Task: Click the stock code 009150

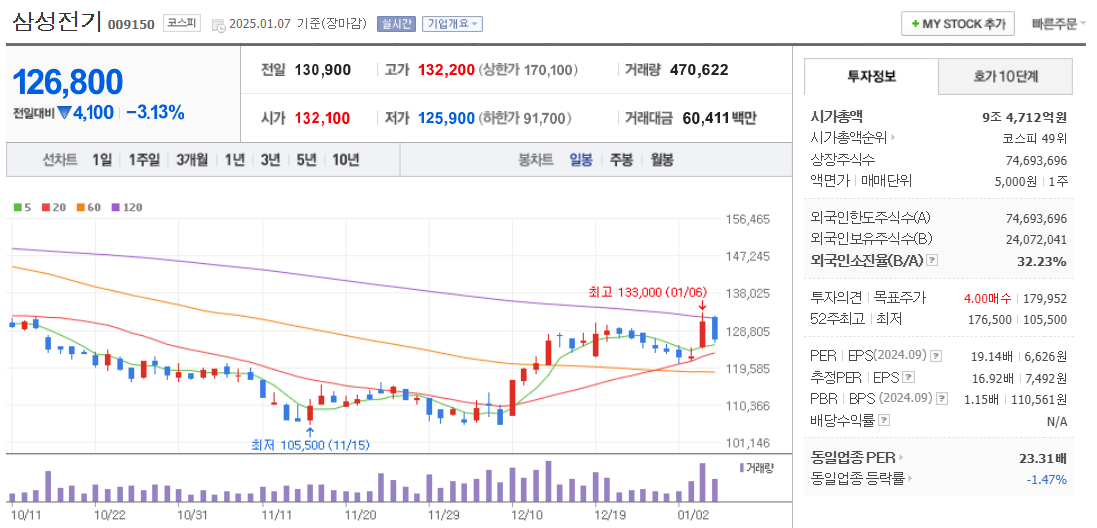Action: pyautogui.click(x=131, y=24)
